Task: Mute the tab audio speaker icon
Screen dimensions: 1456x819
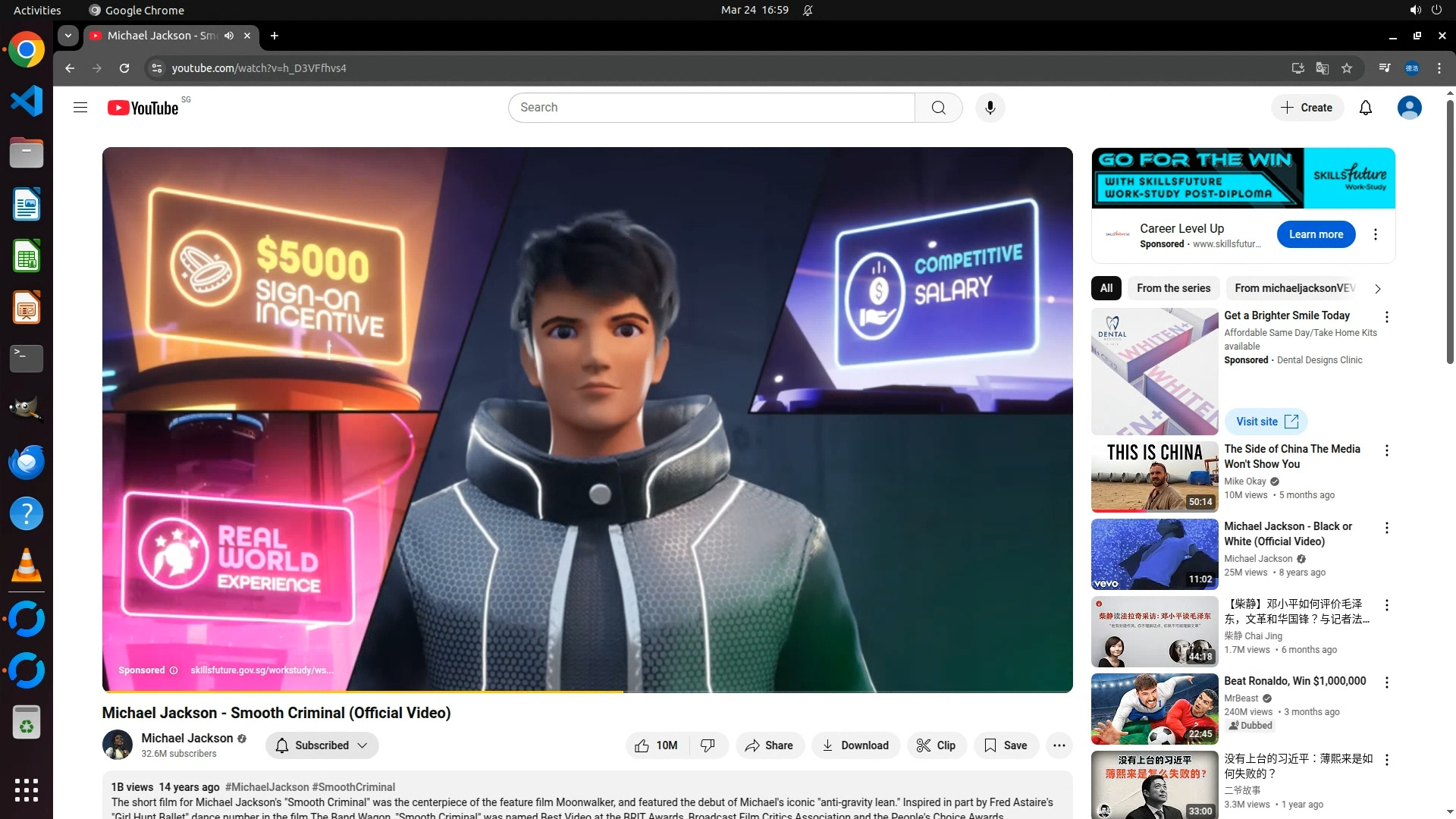Action: pos(229,36)
